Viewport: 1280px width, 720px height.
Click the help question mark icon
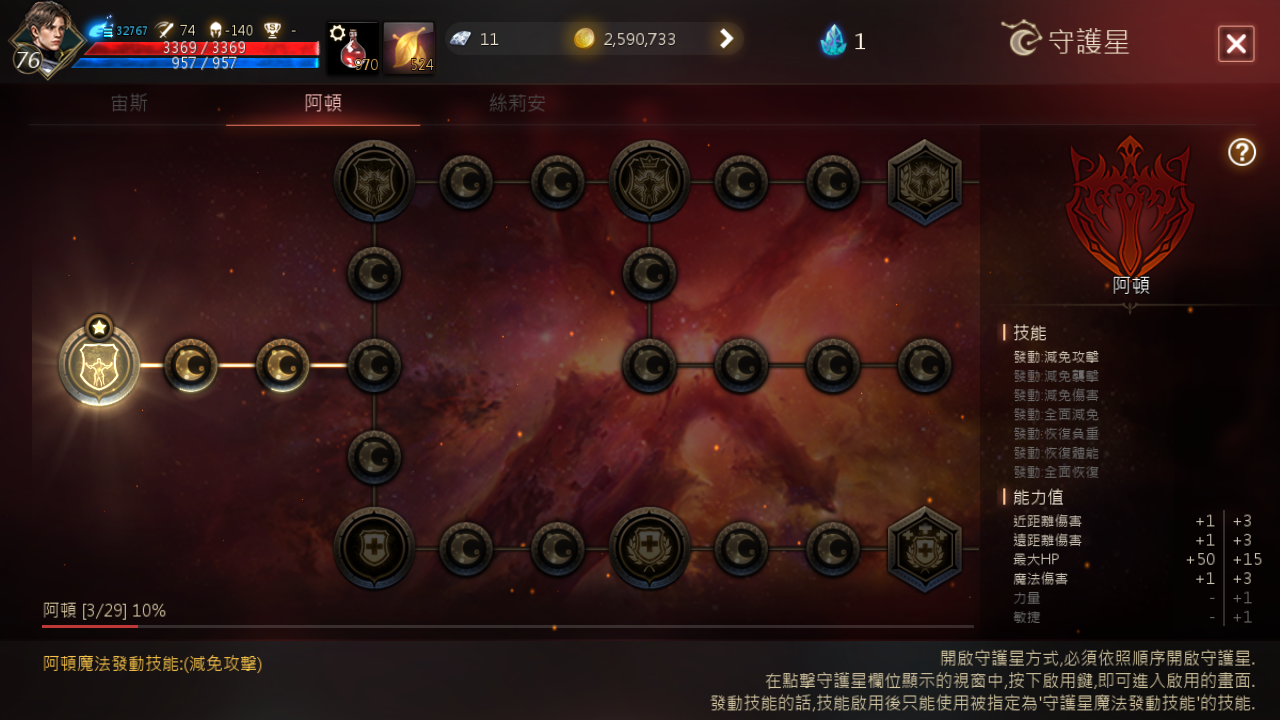pyautogui.click(x=1242, y=152)
